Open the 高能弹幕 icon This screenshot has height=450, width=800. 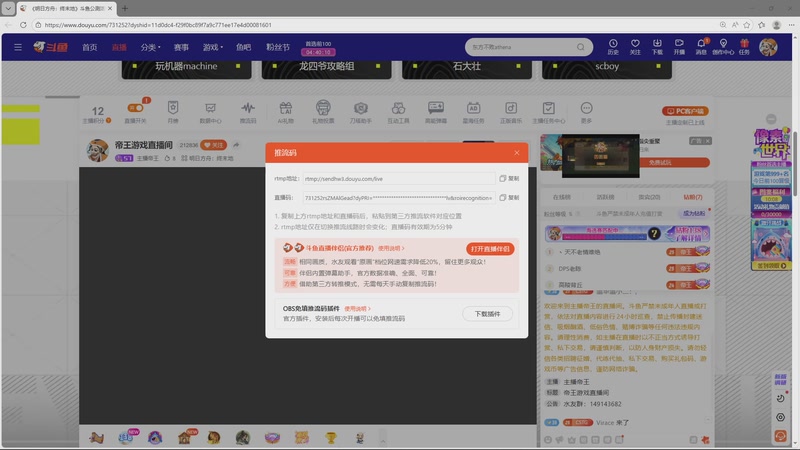(436, 108)
